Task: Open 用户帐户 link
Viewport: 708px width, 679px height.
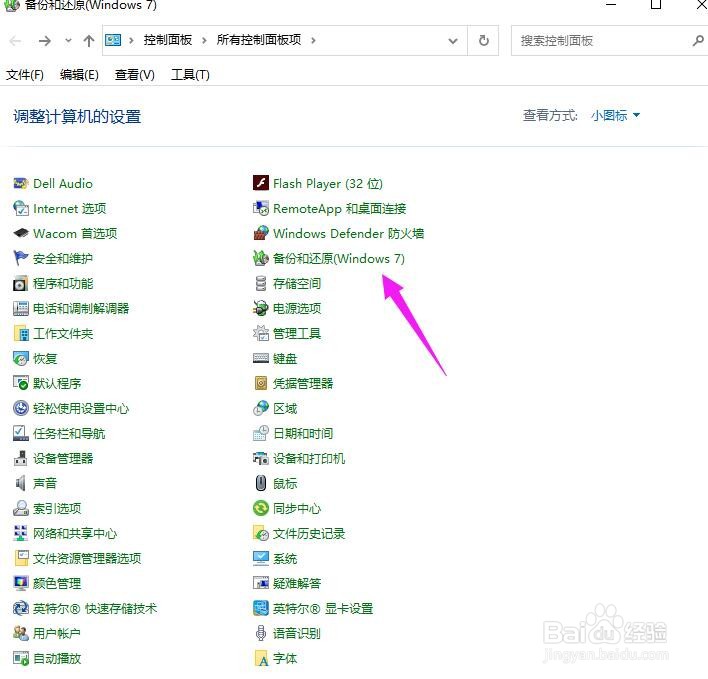Action: 57,633
